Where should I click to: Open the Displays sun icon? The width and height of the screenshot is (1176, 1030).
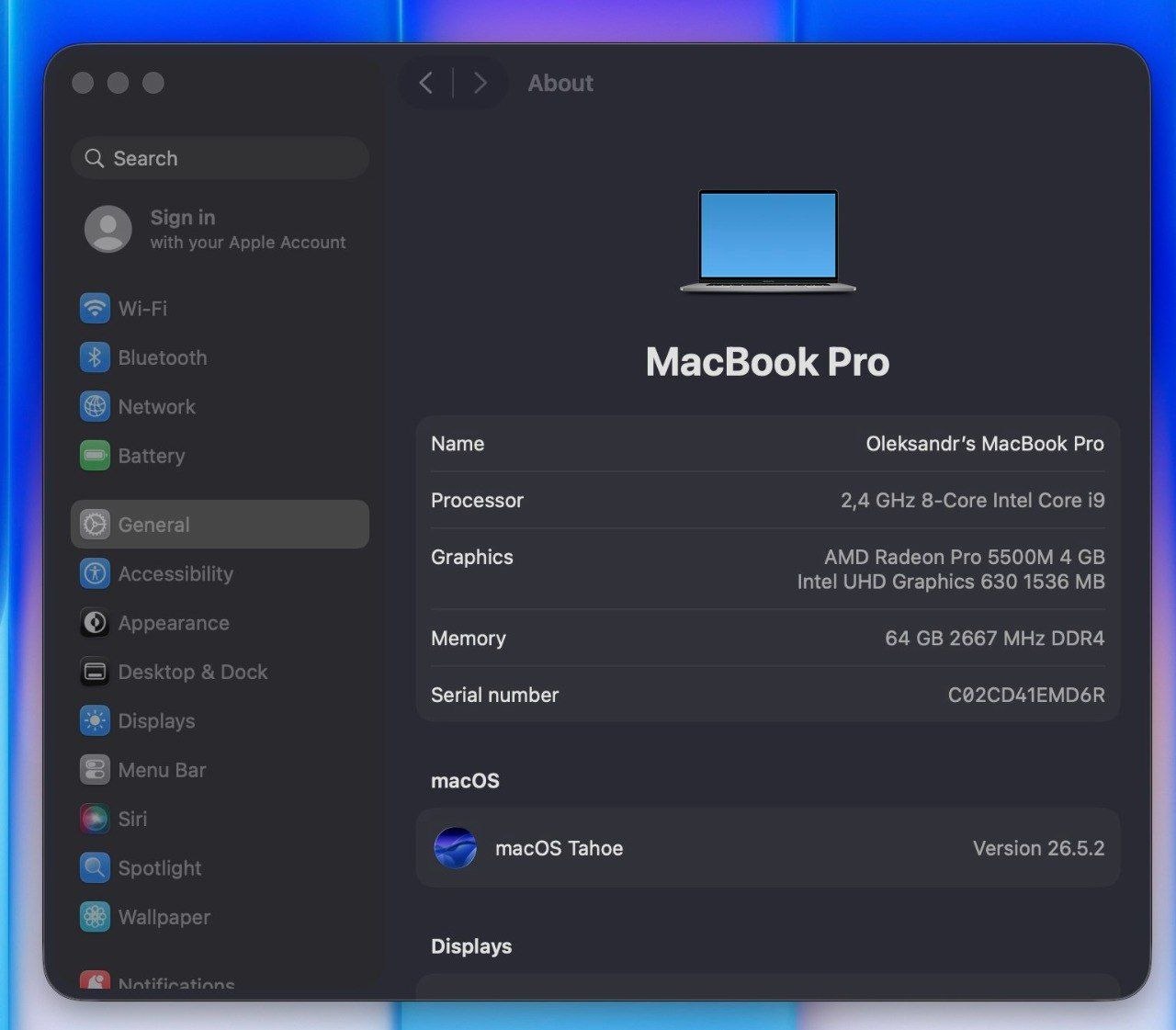[x=95, y=721]
